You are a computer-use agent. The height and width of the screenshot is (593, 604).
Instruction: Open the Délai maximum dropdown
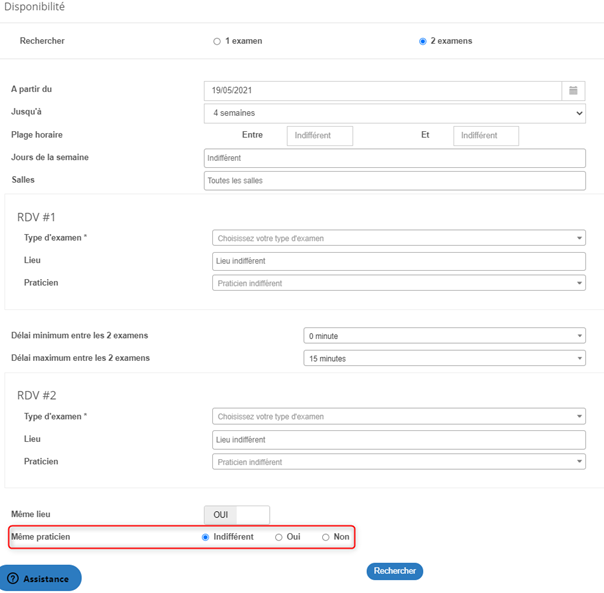444,358
